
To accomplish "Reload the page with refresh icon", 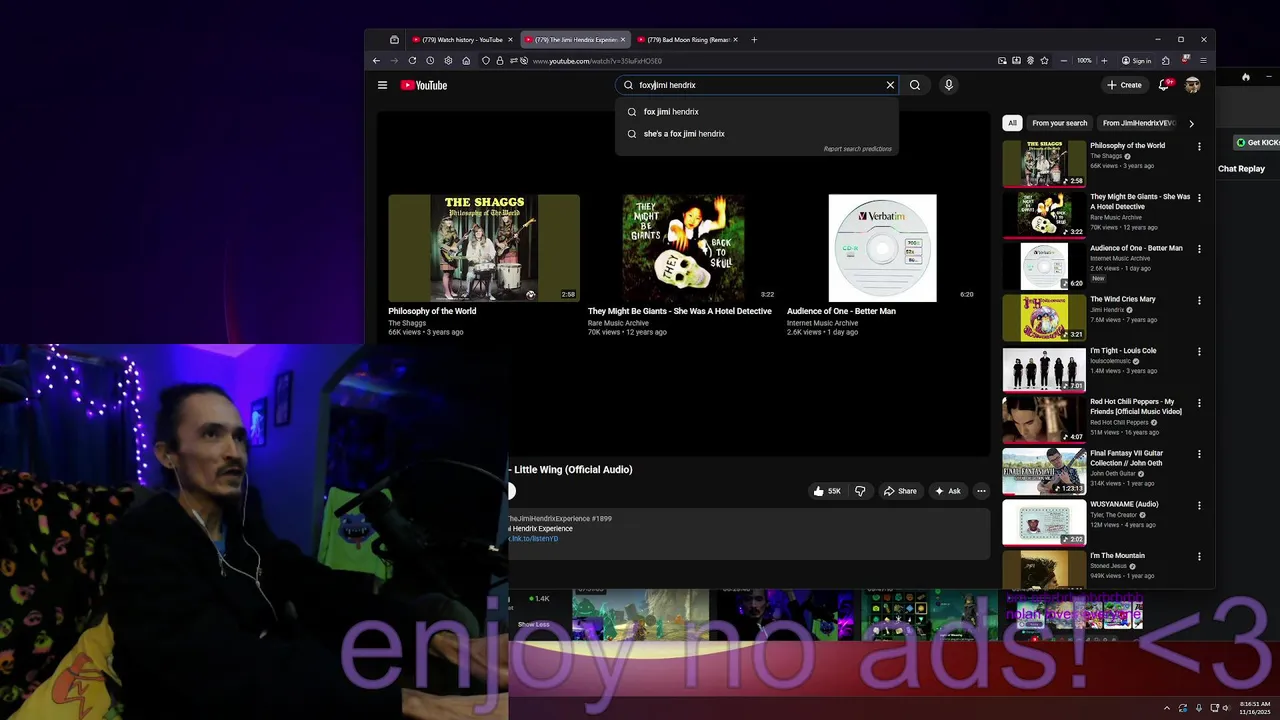I will click(412, 61).
